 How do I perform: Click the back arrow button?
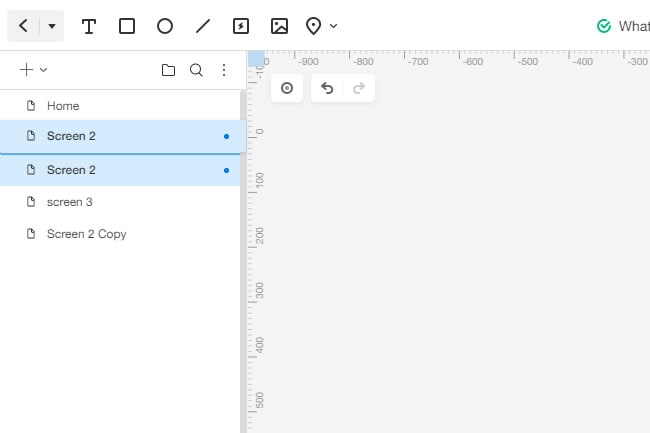point(23,26)
